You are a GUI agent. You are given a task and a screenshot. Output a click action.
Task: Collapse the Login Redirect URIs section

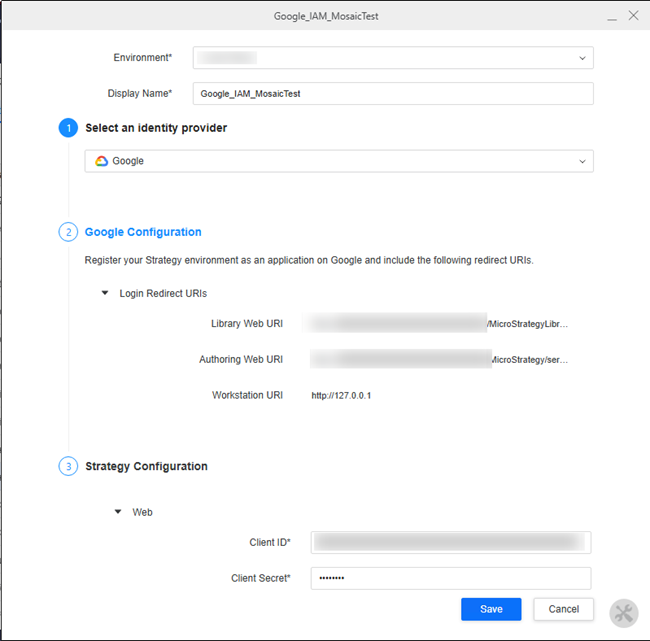tap(106, 294)
